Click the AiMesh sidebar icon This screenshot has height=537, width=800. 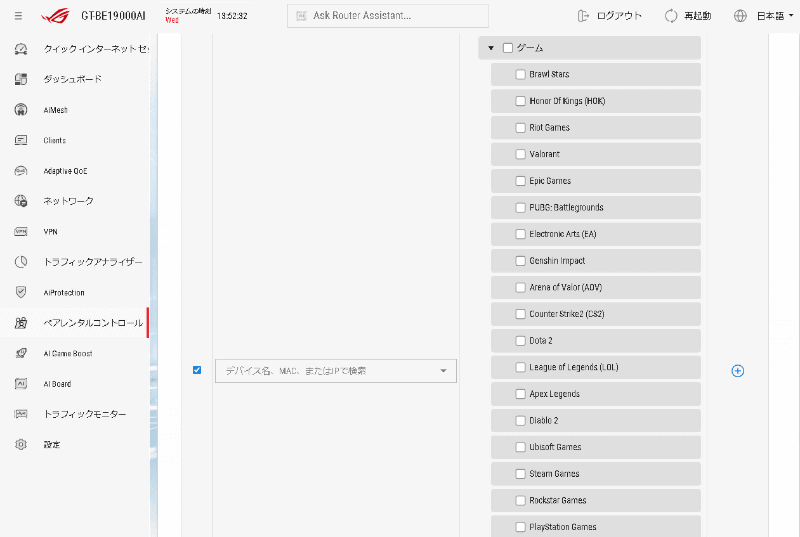[21, 110]
